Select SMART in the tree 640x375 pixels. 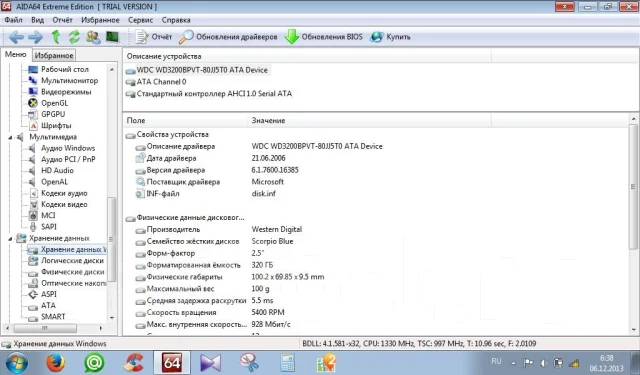click(x=53, y=317)
